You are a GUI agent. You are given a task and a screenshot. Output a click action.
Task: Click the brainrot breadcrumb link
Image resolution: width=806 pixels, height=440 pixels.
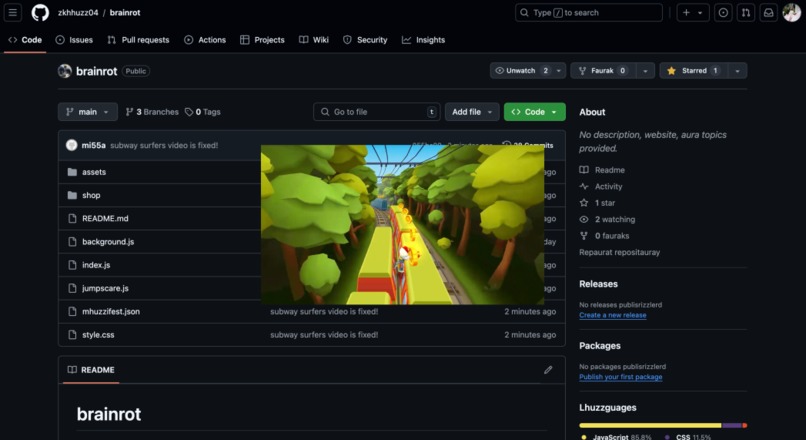pos(125,12)
